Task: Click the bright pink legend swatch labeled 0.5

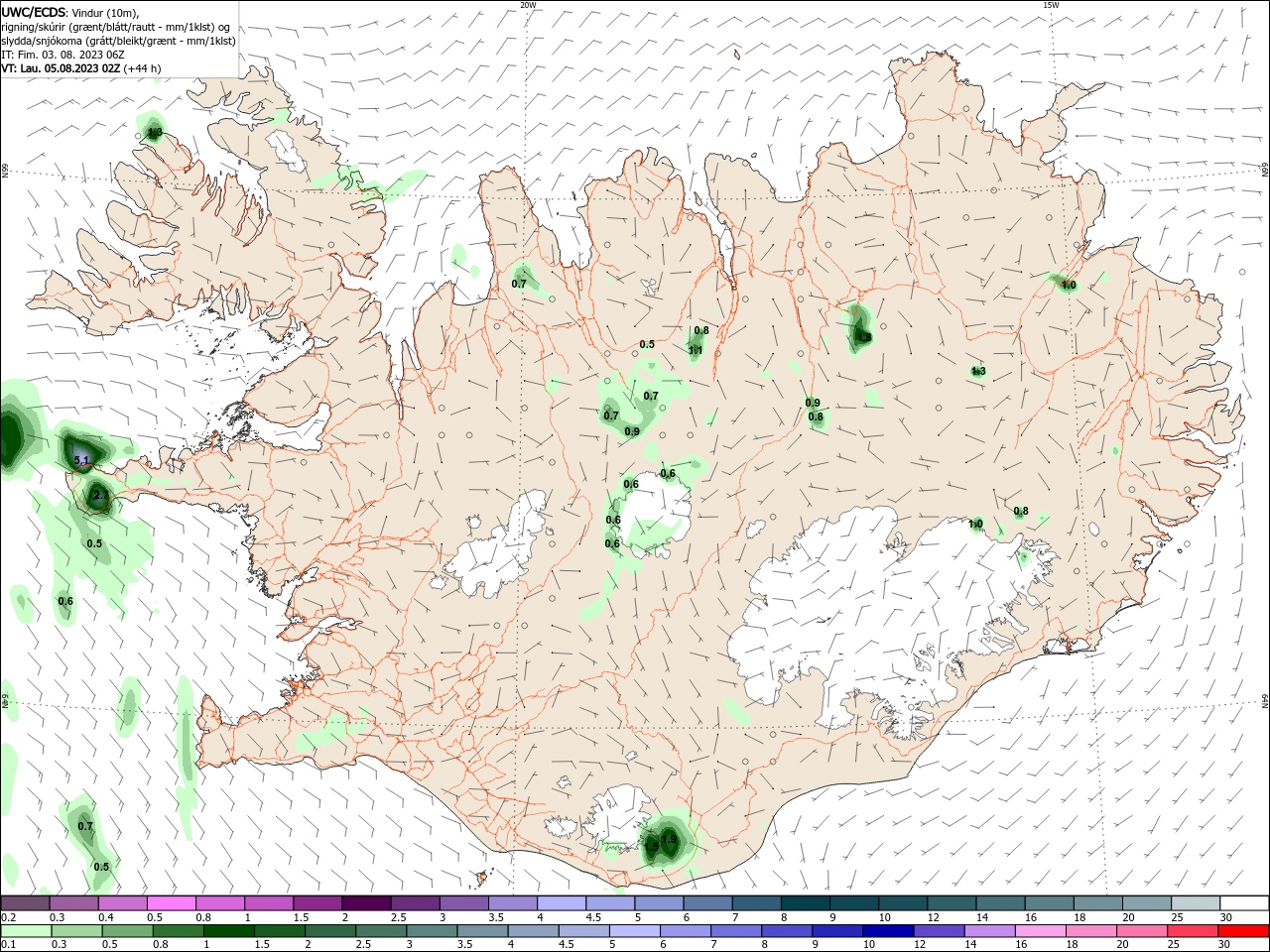Action: (x=172, y=903)
